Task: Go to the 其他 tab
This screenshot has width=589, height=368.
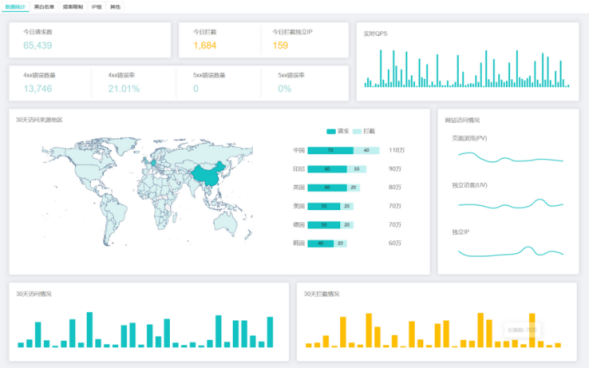Action: [x=115, y=7]
